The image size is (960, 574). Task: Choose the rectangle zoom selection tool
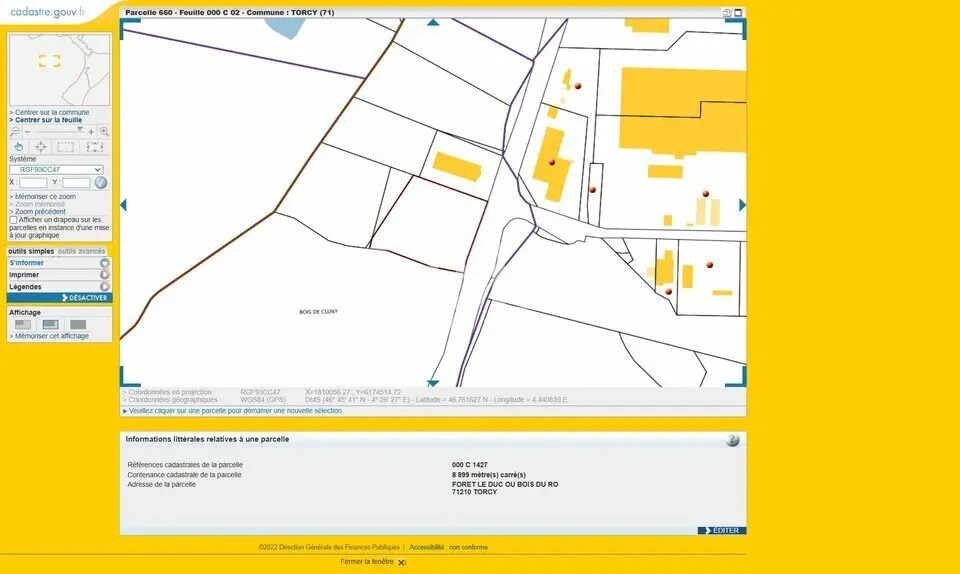(66, 147)
